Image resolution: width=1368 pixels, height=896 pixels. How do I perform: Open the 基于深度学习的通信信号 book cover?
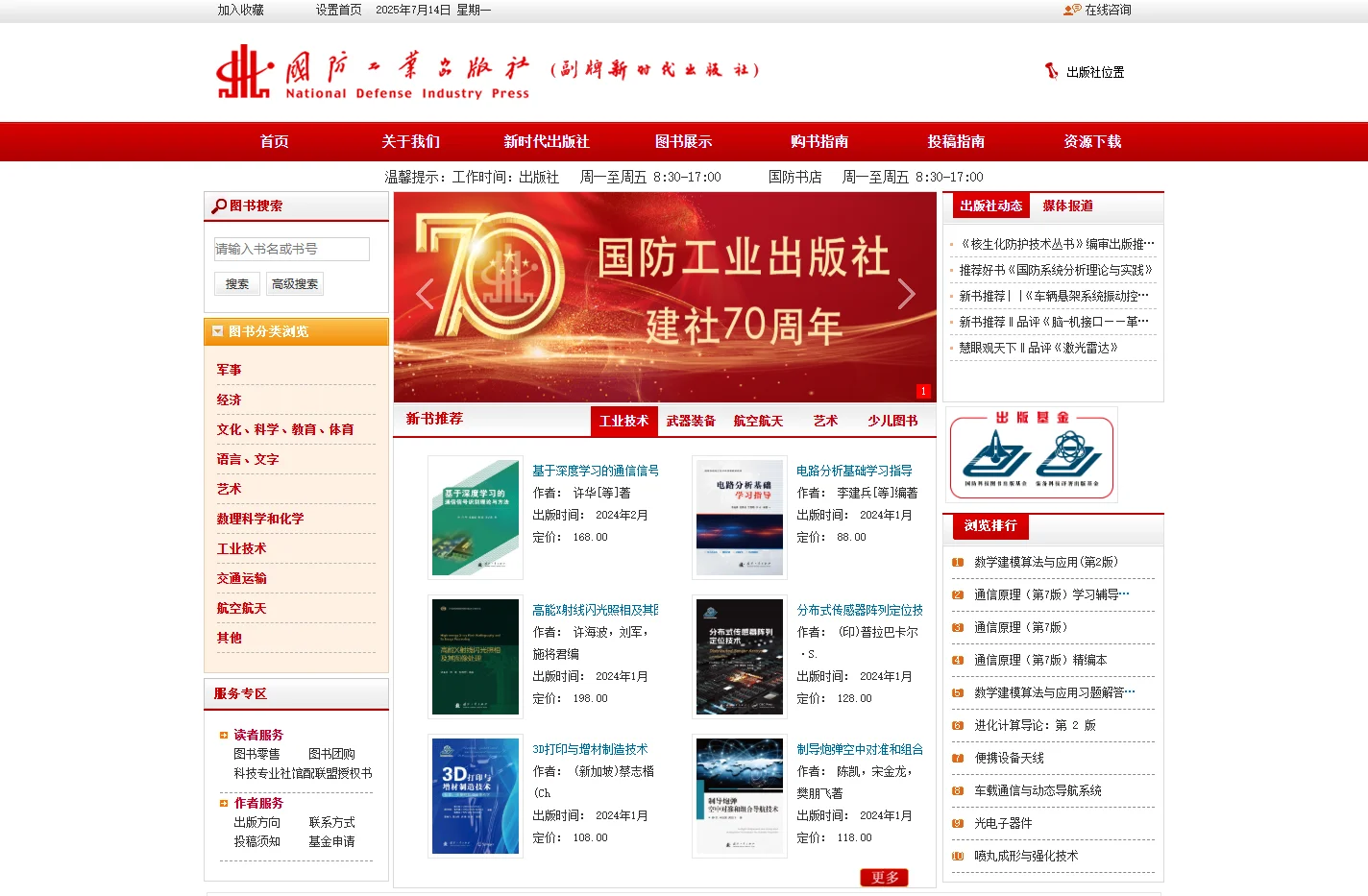(x=476, y=518)
